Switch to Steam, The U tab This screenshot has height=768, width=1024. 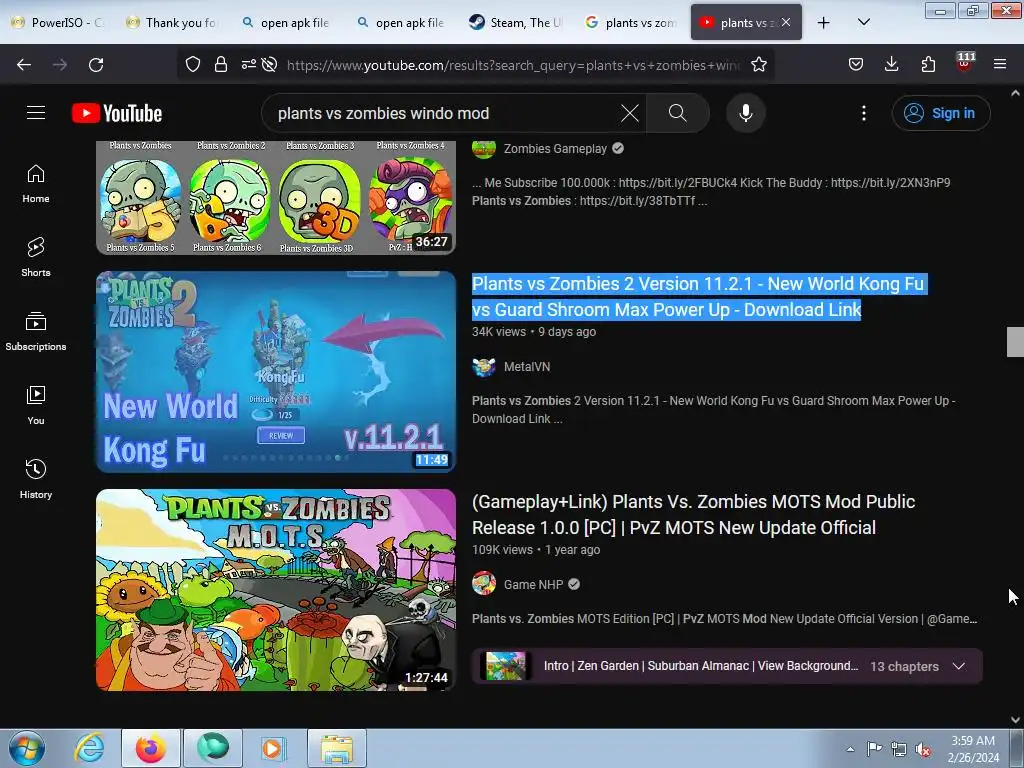516,23
